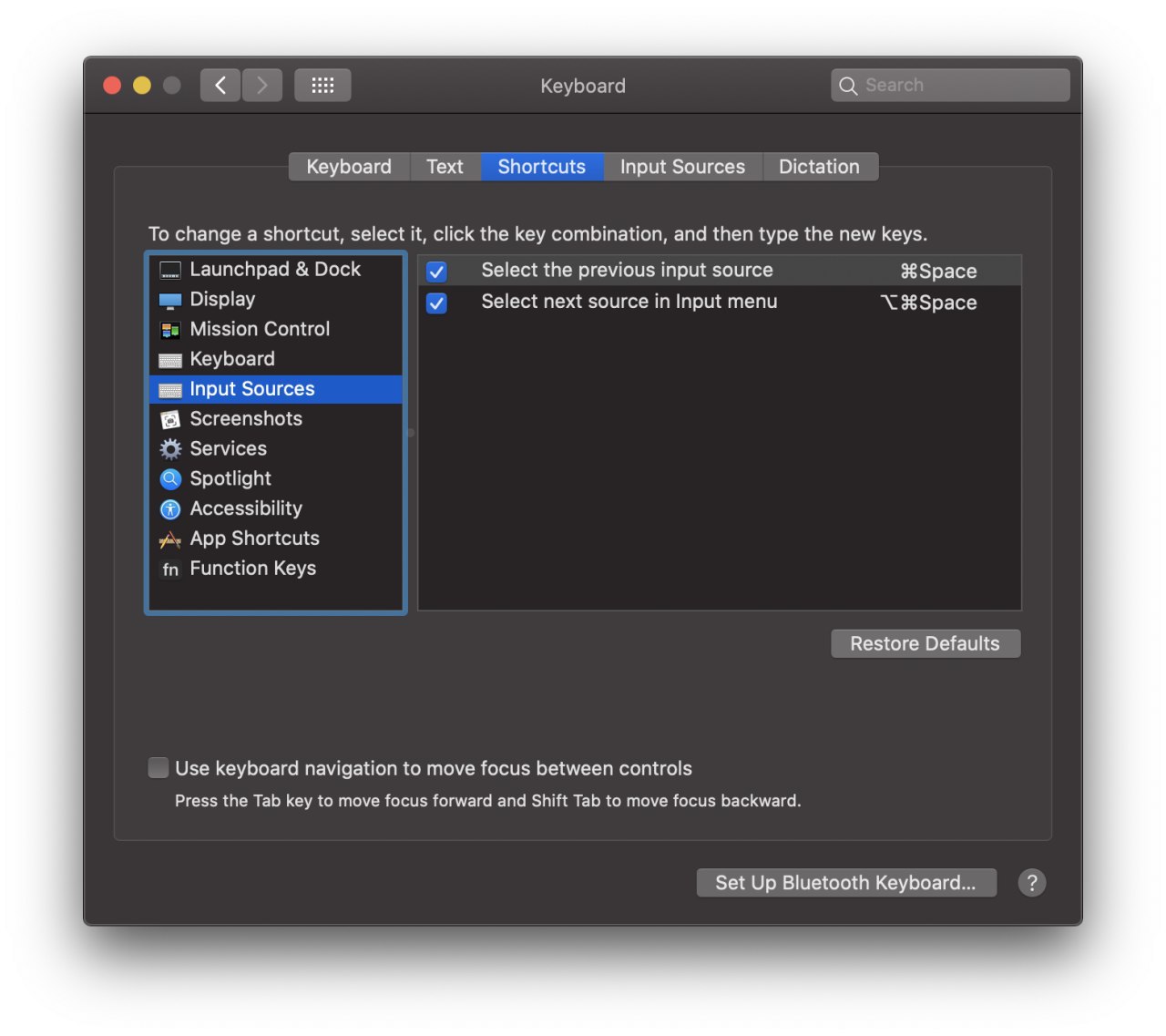Click the ⌘Space key combination
This screenshot has height=1036, width=1166.
coord(938,272)
